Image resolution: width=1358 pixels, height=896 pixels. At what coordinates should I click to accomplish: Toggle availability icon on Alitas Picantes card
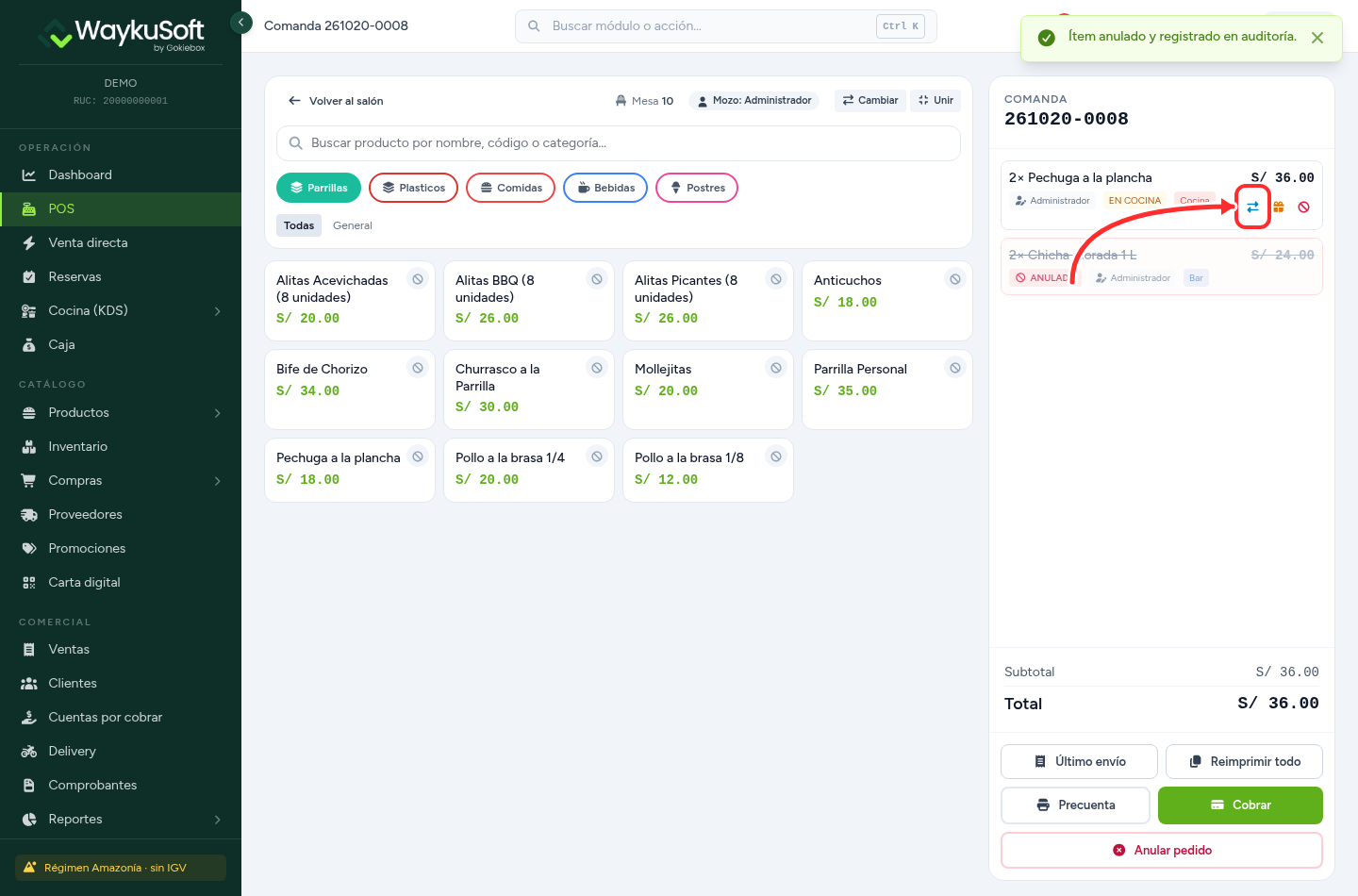[x=776, y=279]
